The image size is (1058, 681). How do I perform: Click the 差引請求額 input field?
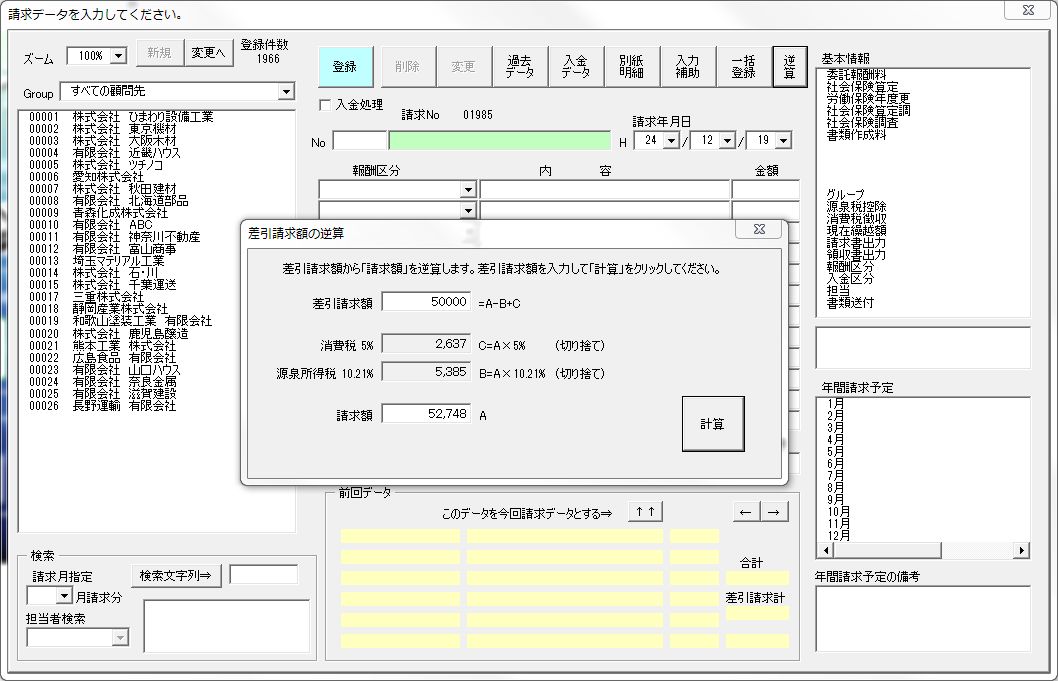pyautogui.click(x=425, y=301)
